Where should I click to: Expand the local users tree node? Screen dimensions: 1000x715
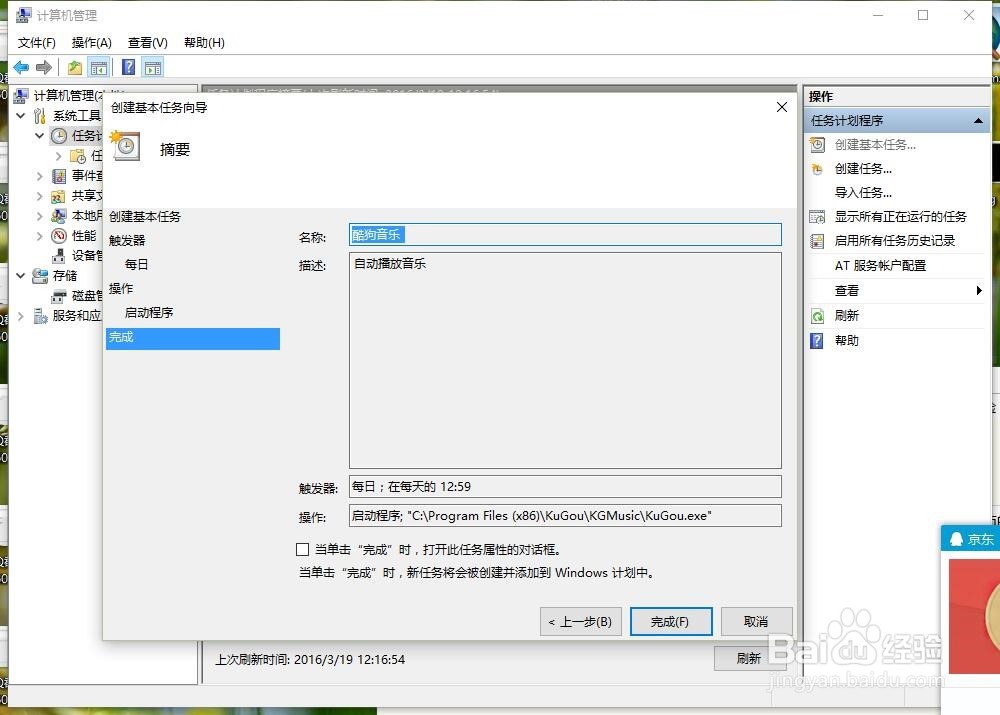coord(40,216)
